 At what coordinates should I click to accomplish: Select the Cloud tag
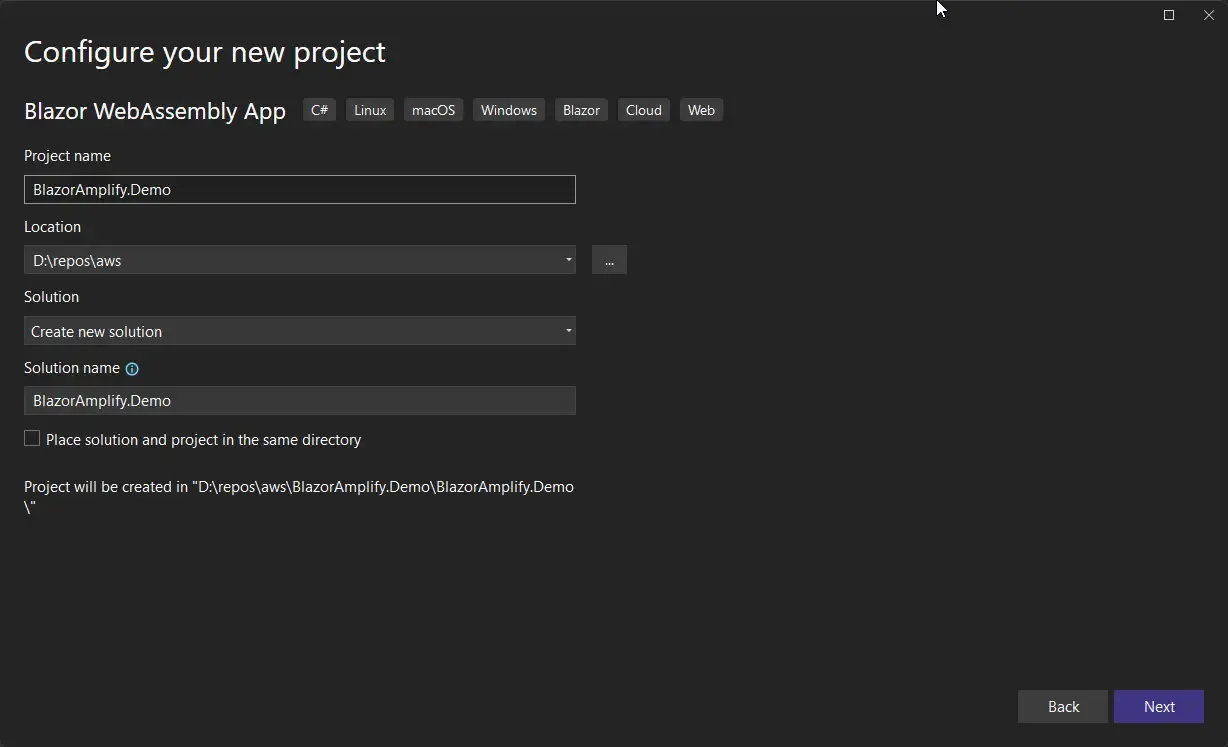click(643, 110)
